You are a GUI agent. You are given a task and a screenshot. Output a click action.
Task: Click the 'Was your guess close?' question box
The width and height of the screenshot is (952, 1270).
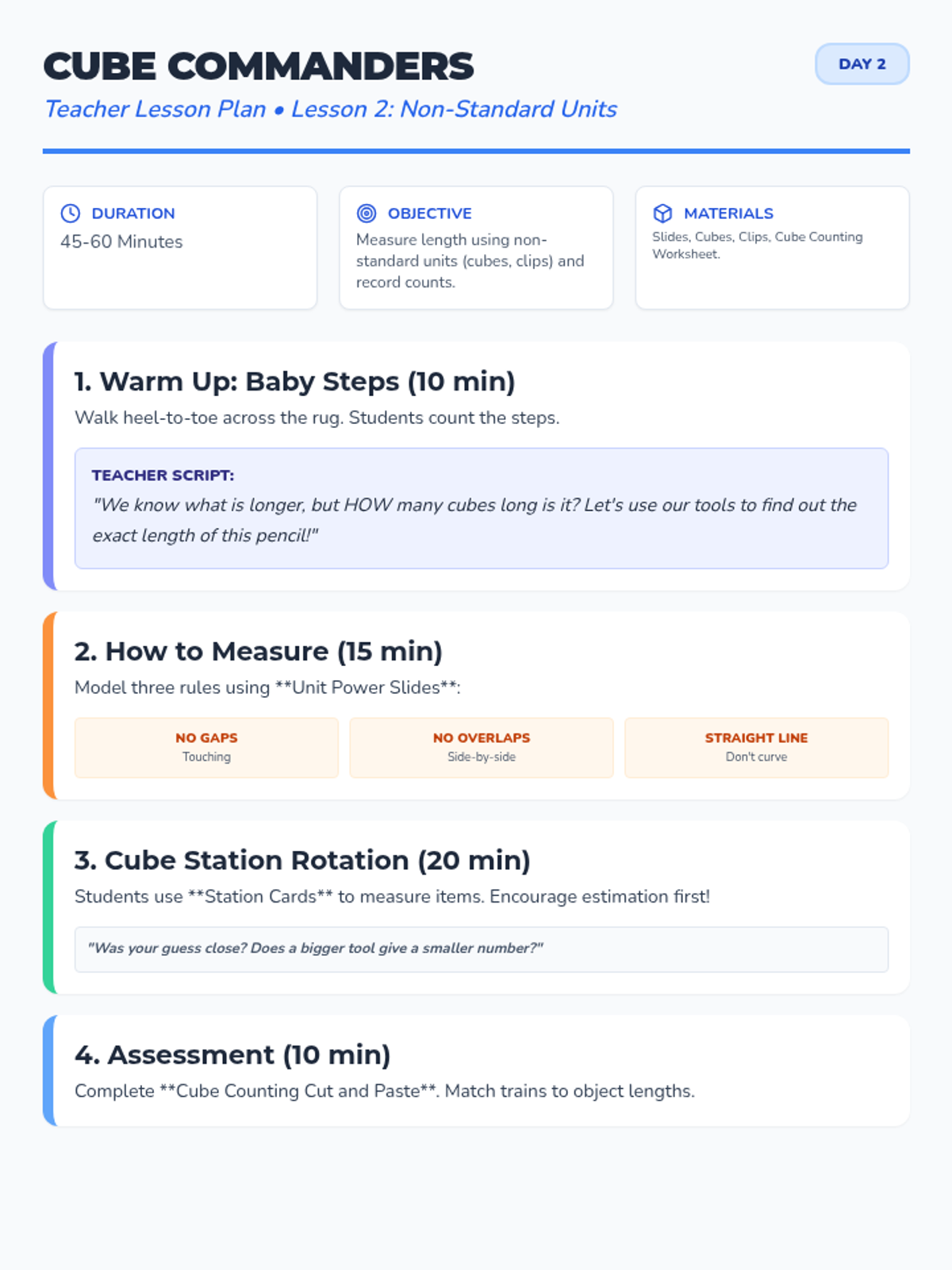coord(481,949)
